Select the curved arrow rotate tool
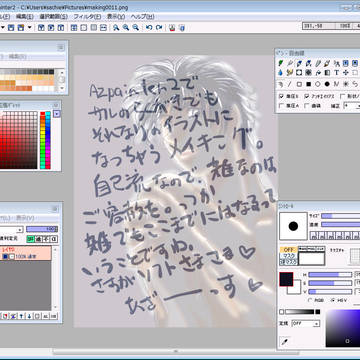 pos(318,72)
